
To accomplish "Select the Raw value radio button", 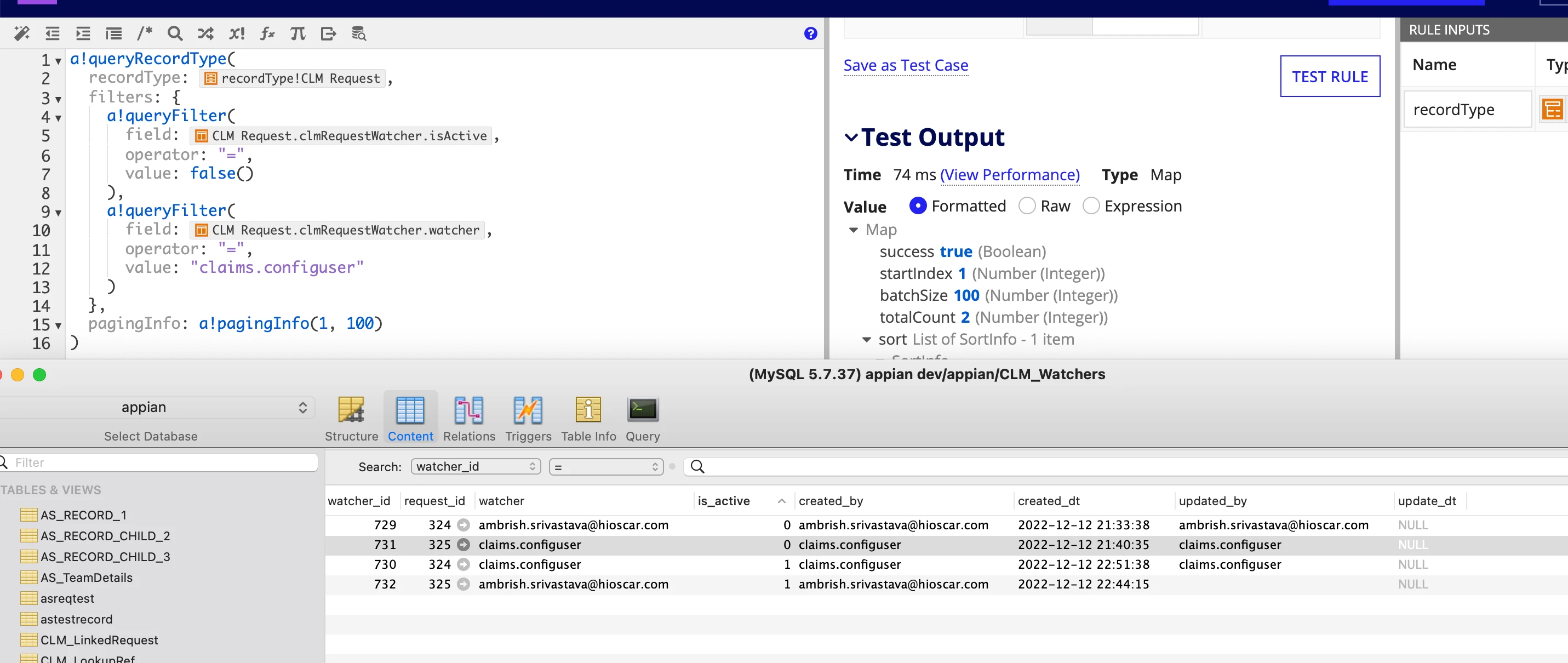I will (1027, 206).
